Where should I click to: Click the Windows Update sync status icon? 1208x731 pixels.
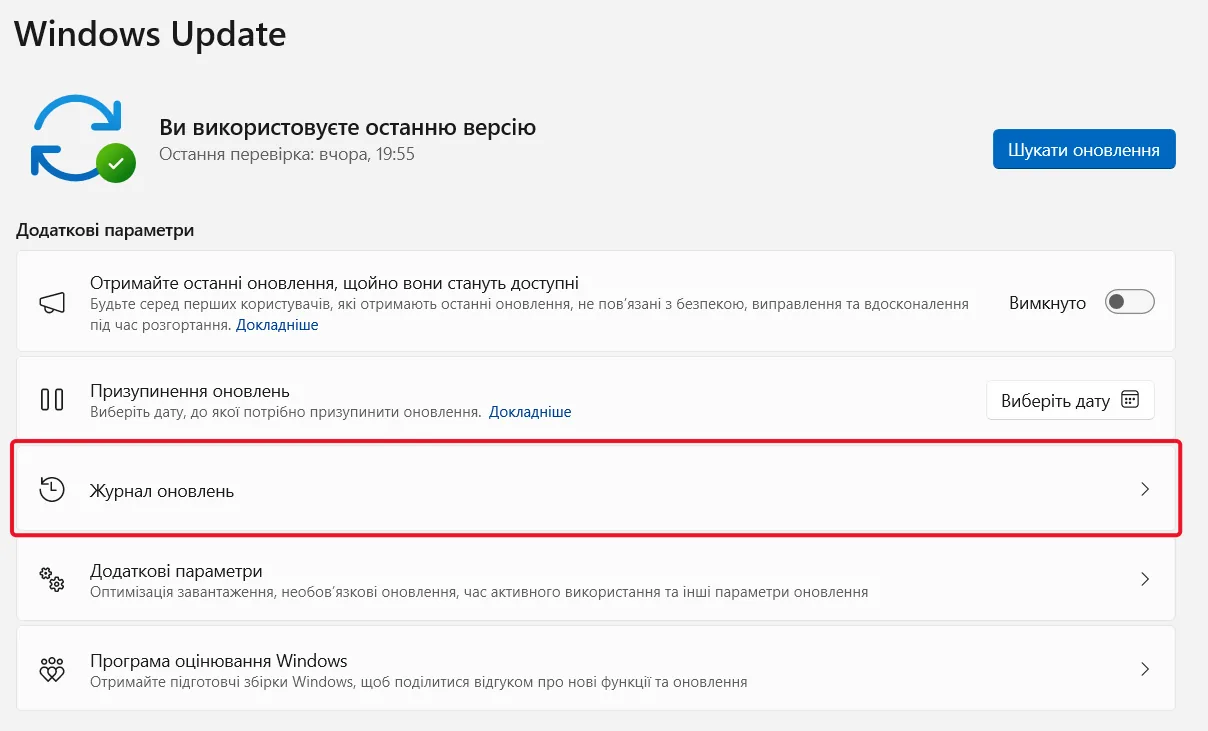tap(83, 138)
